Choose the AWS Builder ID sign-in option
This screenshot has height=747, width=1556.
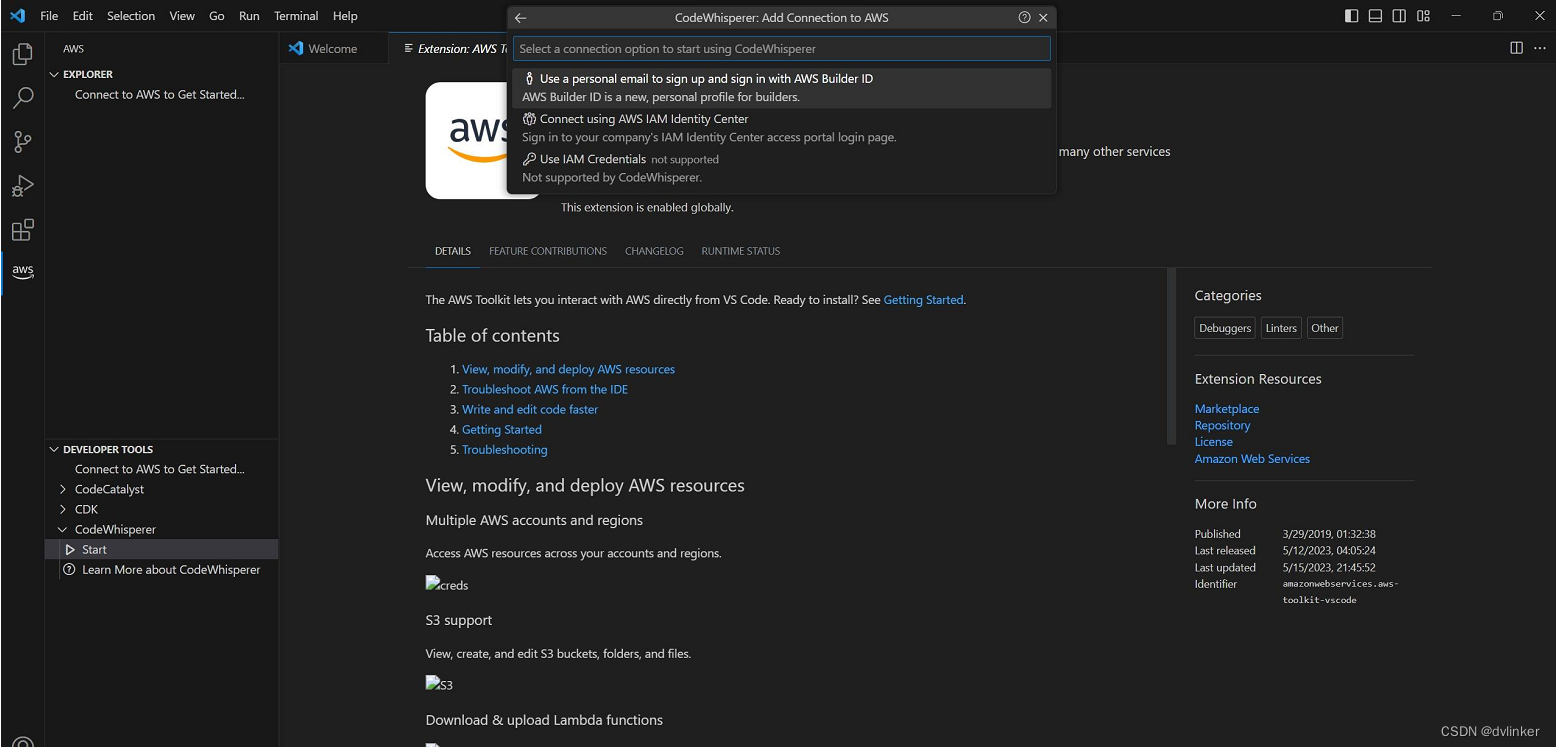[x=781, y=88]
